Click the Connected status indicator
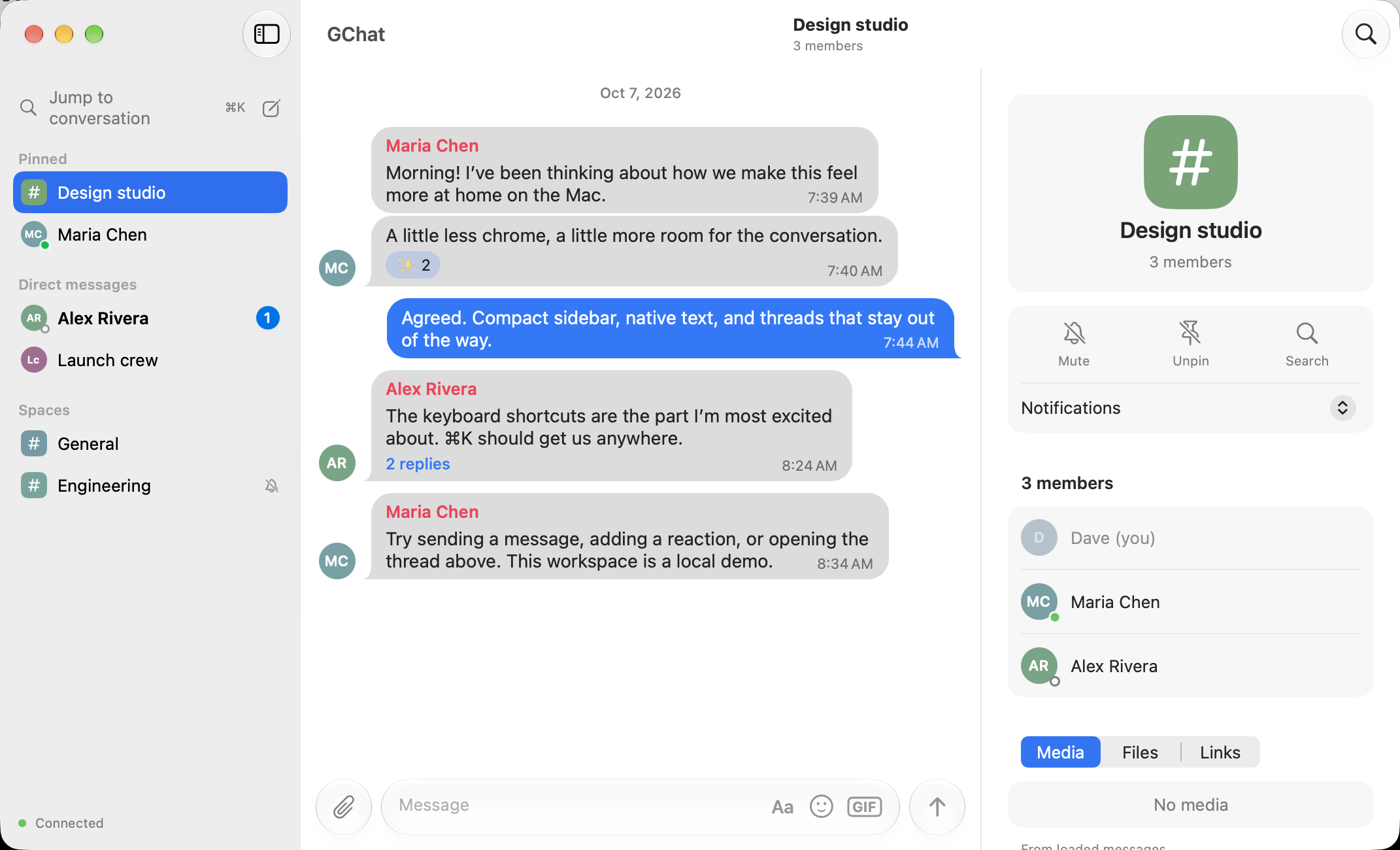The height and width of the screenshot is (850, 1400). [x=61, y=823]
